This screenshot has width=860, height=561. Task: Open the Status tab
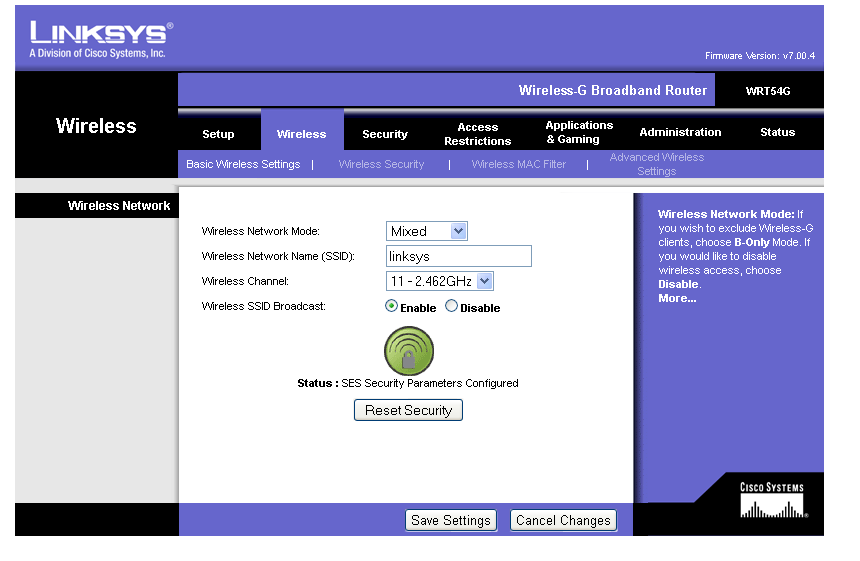(777, 132)
